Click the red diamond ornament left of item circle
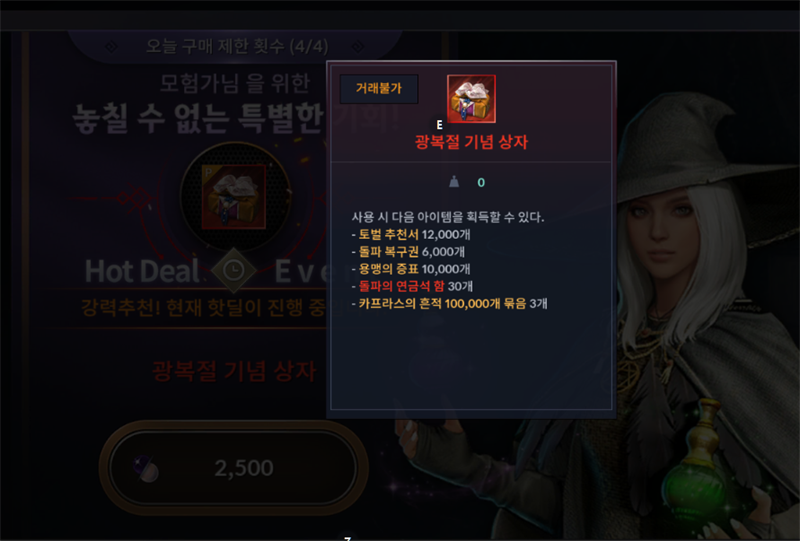Viewport: 800px width, 541px height. (134, 199)
